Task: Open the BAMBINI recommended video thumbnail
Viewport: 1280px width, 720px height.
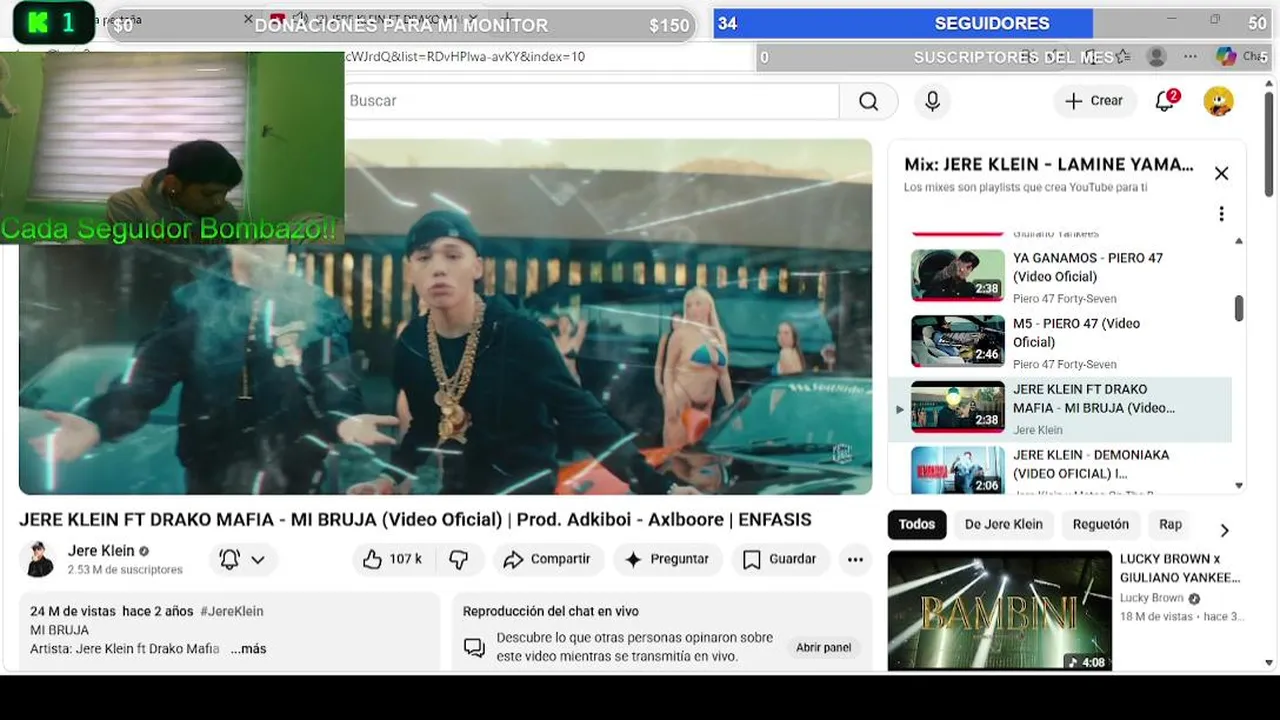Action: (x=999, y=610)
